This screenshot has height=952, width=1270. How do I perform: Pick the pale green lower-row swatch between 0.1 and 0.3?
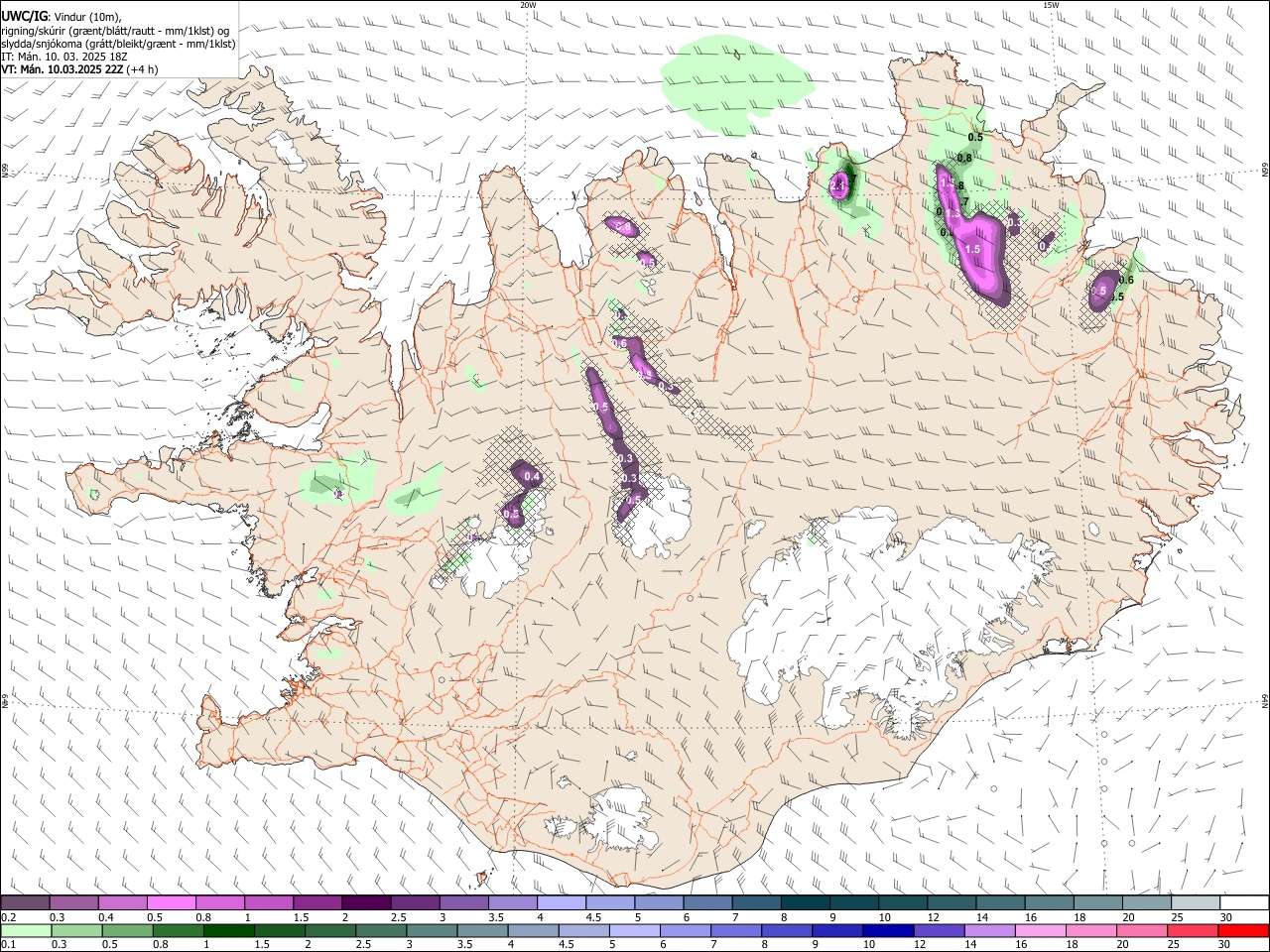pos(26,930)
